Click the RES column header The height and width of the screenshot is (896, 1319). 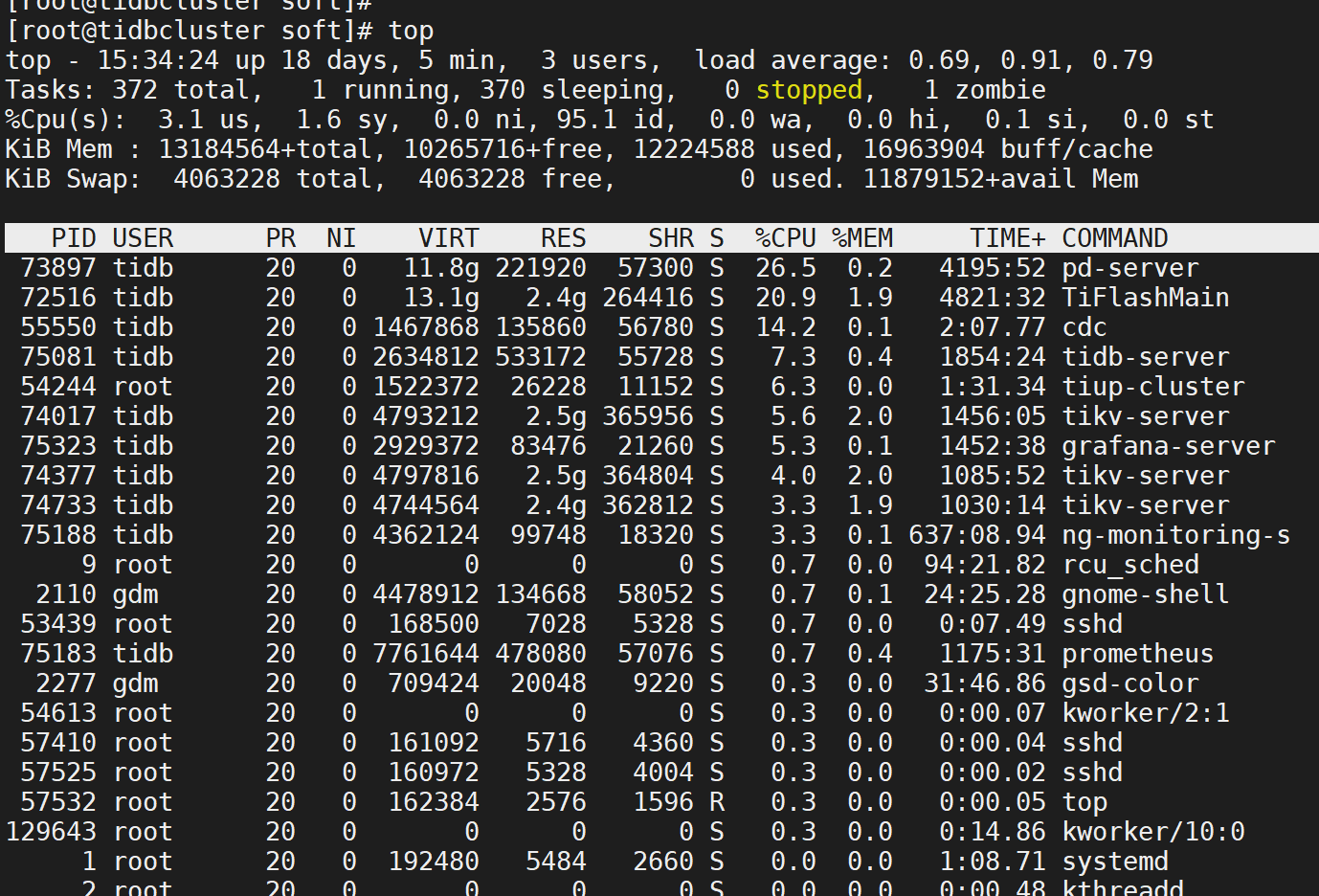coord(563,238)
